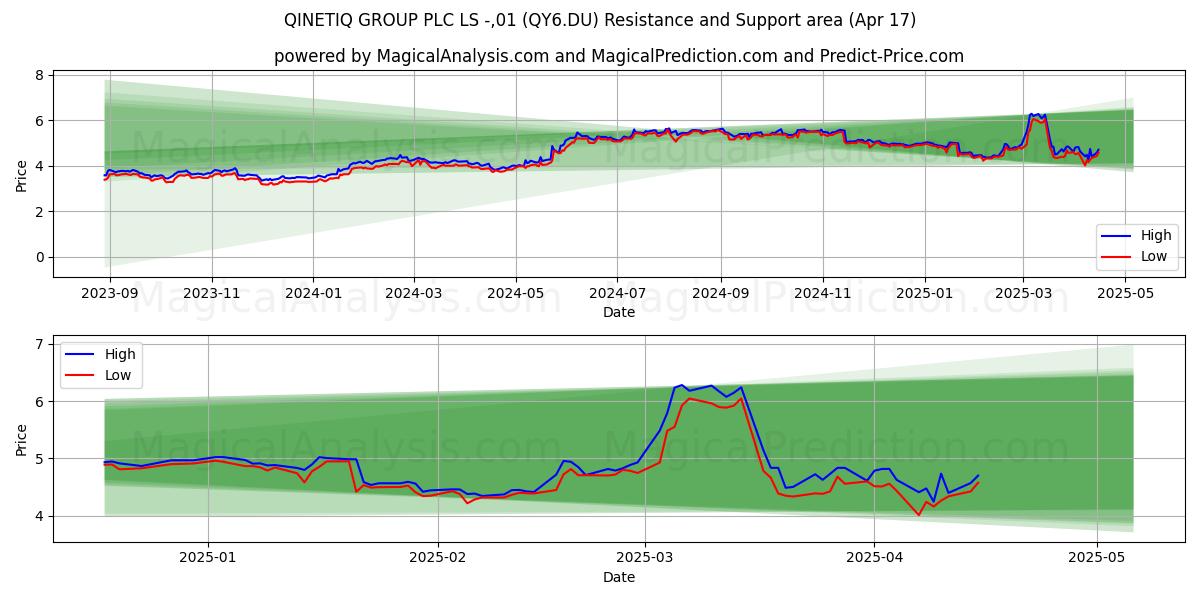Click the 'Price' axis label of the lower chart
Image resolution: width=1200 pixels, height=600 pixels.
click(x=22, y=439)
